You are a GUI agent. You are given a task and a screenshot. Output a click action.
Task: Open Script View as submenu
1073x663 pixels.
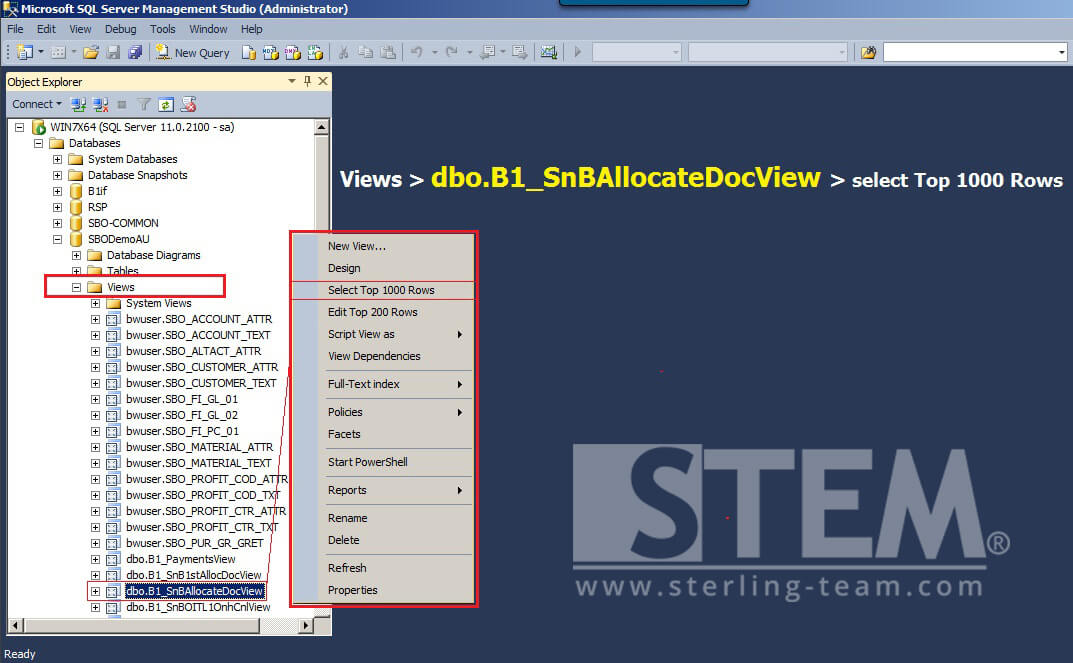(x=383, y=334)
